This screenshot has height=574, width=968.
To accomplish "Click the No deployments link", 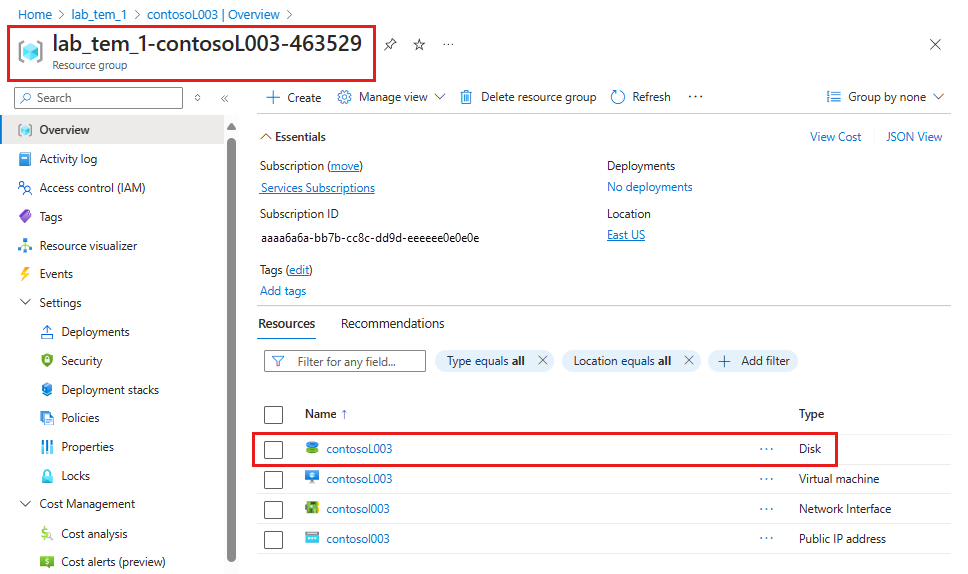I will pyautogui.click(x=649, y=187).
